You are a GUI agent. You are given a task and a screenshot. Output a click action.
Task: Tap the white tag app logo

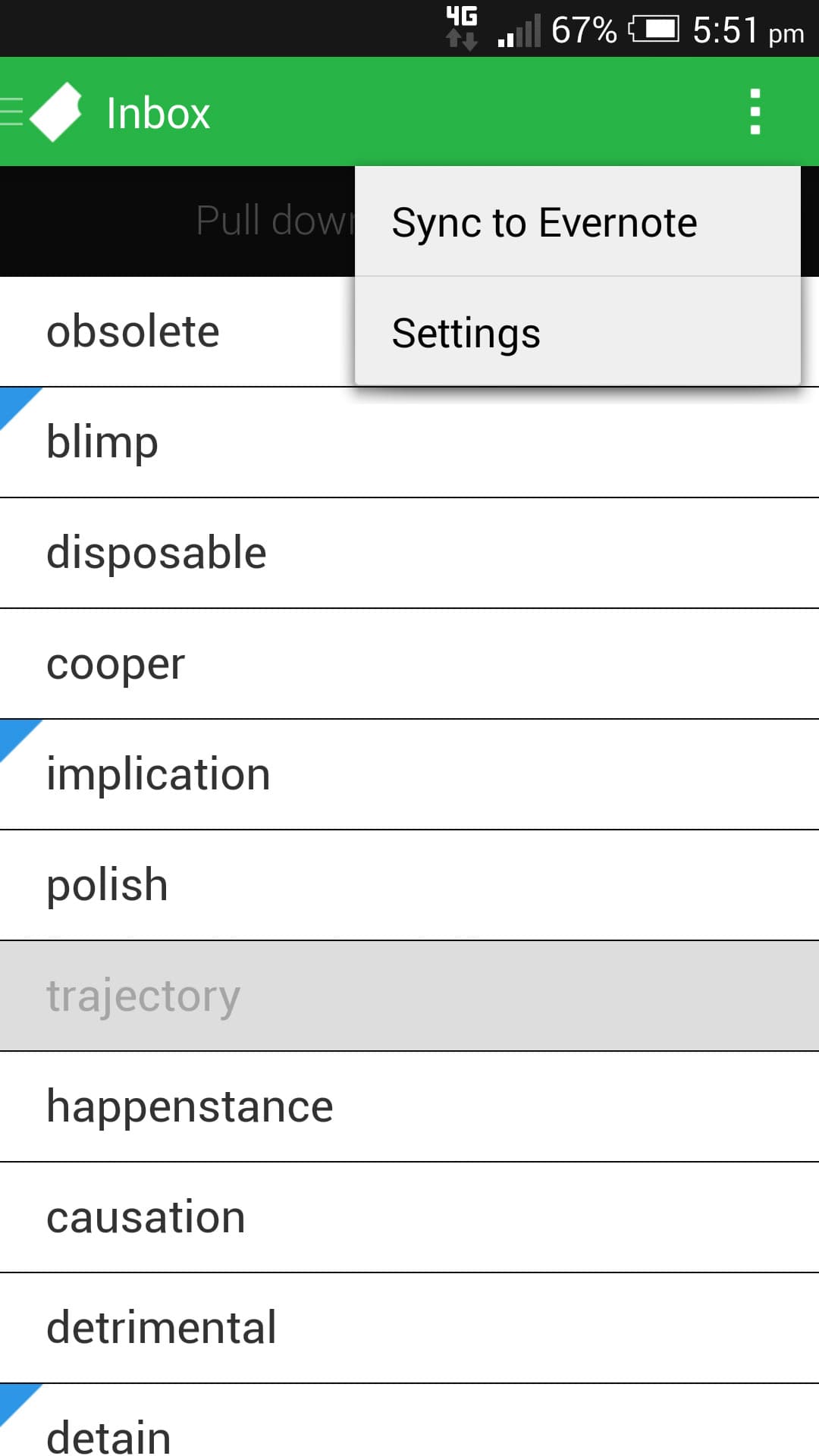[56, 112]
